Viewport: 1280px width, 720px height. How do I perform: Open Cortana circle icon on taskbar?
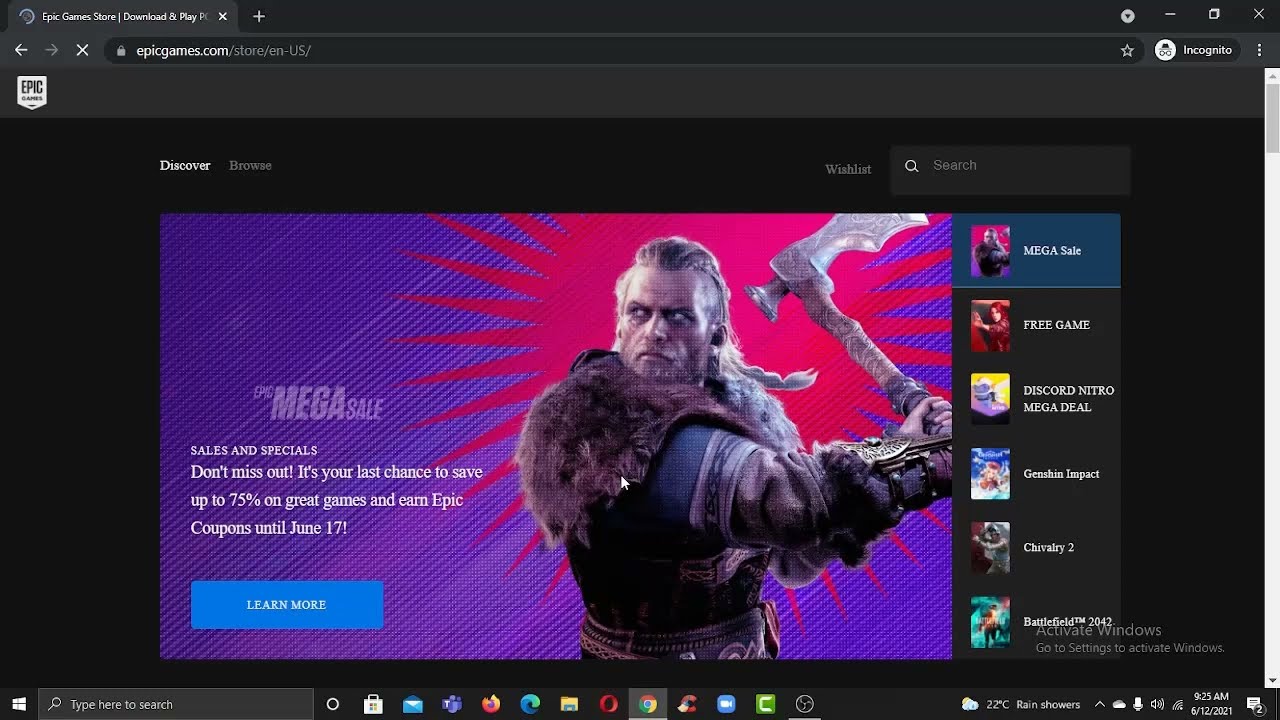click(333, 704)
